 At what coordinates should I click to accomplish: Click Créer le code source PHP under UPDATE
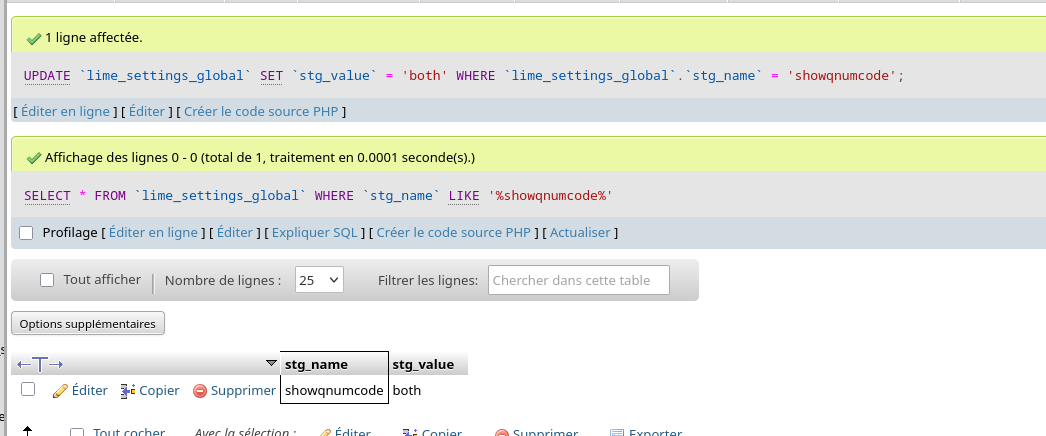point(261,112)
